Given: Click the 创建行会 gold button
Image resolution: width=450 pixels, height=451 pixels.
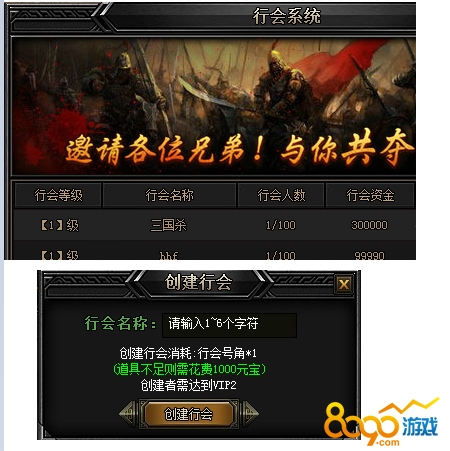Looking at the screenshot, I should tap(189, 414).
